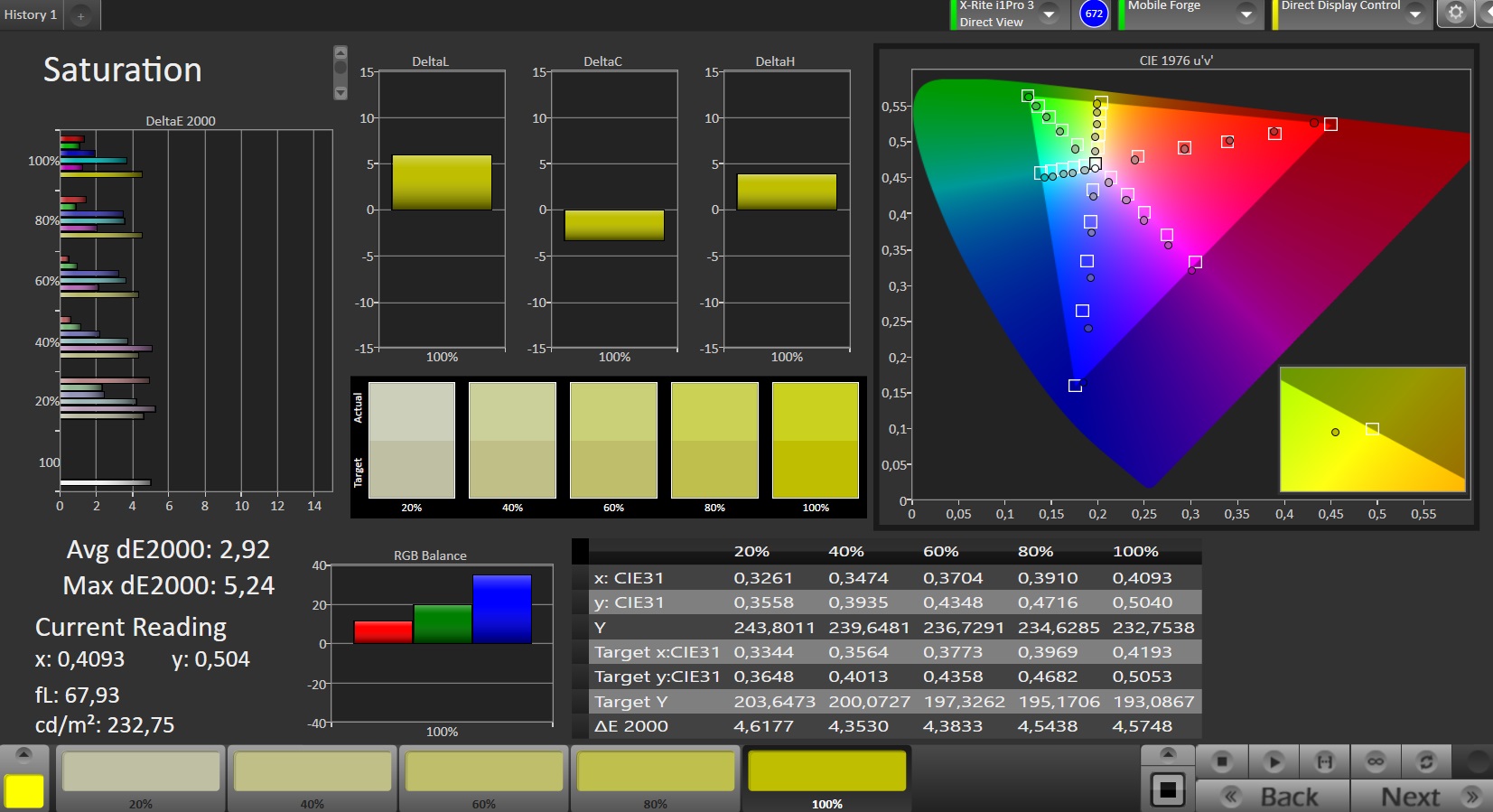Select the 80% saturation patch in bottom strip
The height and width of the screenshot is (812, 1493).
tap(656, 779)
